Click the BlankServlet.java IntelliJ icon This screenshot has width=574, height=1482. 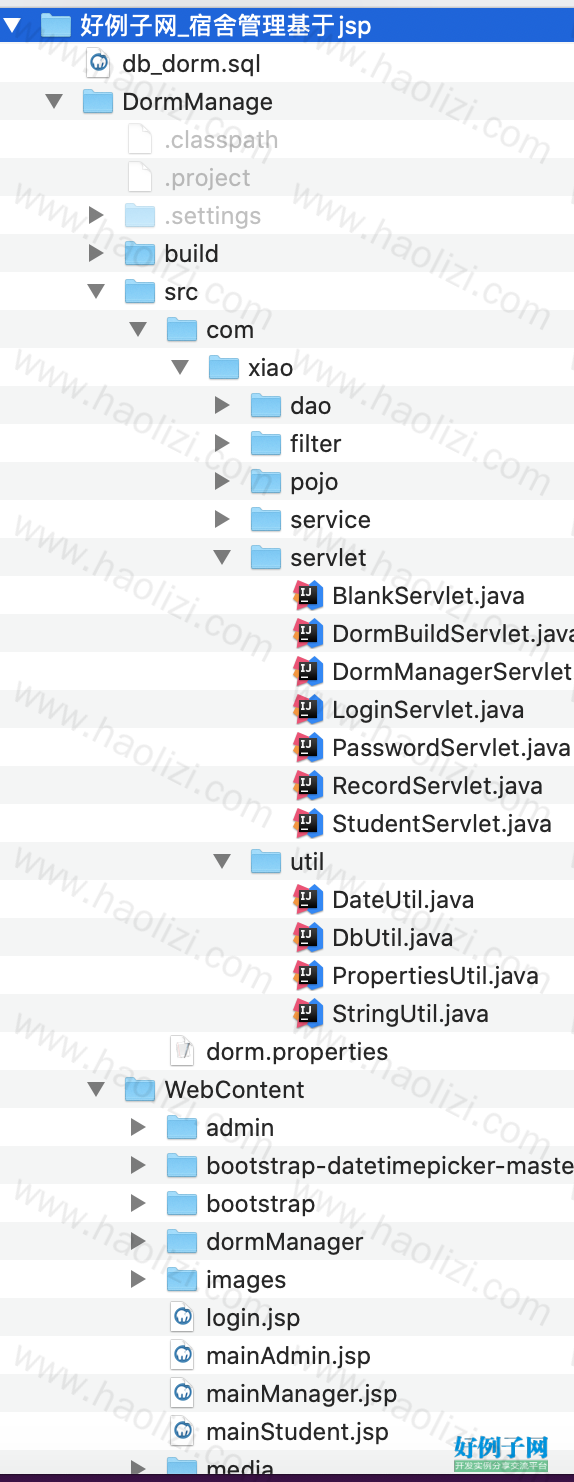click(308, 596)
